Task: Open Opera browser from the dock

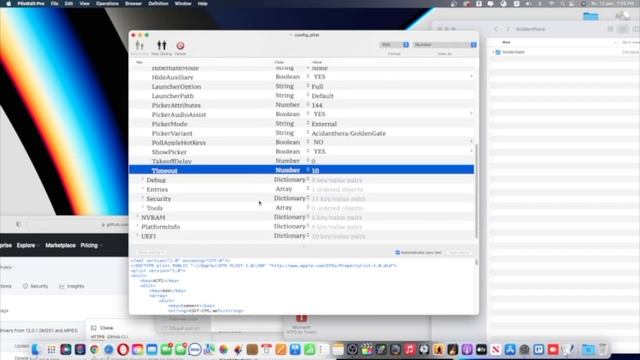Action: point(123,349)
